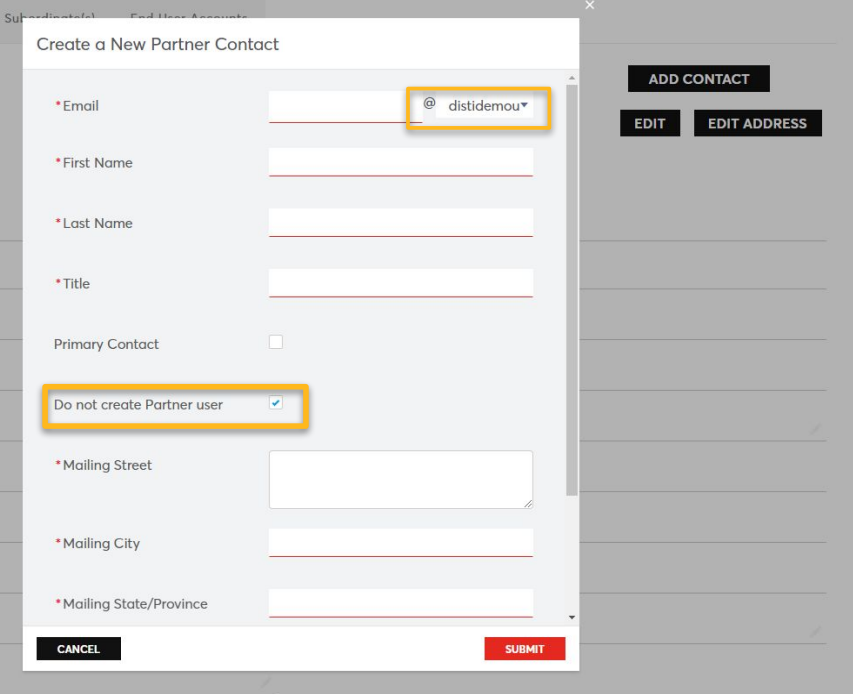The width and height of the screenshot is (853, 694).
Task: Focus the Mailing City field
Action: (400, 542)
